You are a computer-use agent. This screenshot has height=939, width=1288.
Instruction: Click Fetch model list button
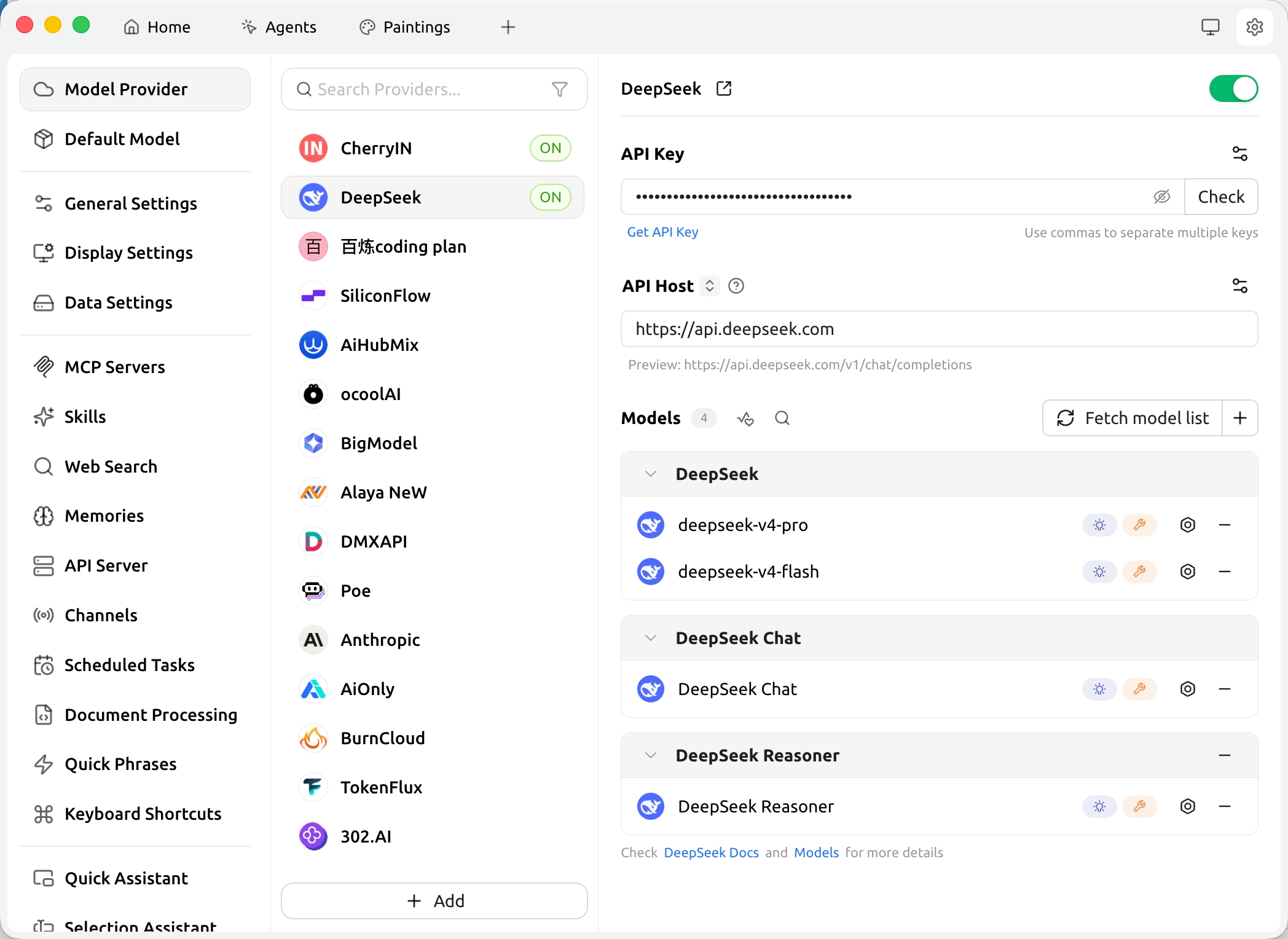point(1133,418)
